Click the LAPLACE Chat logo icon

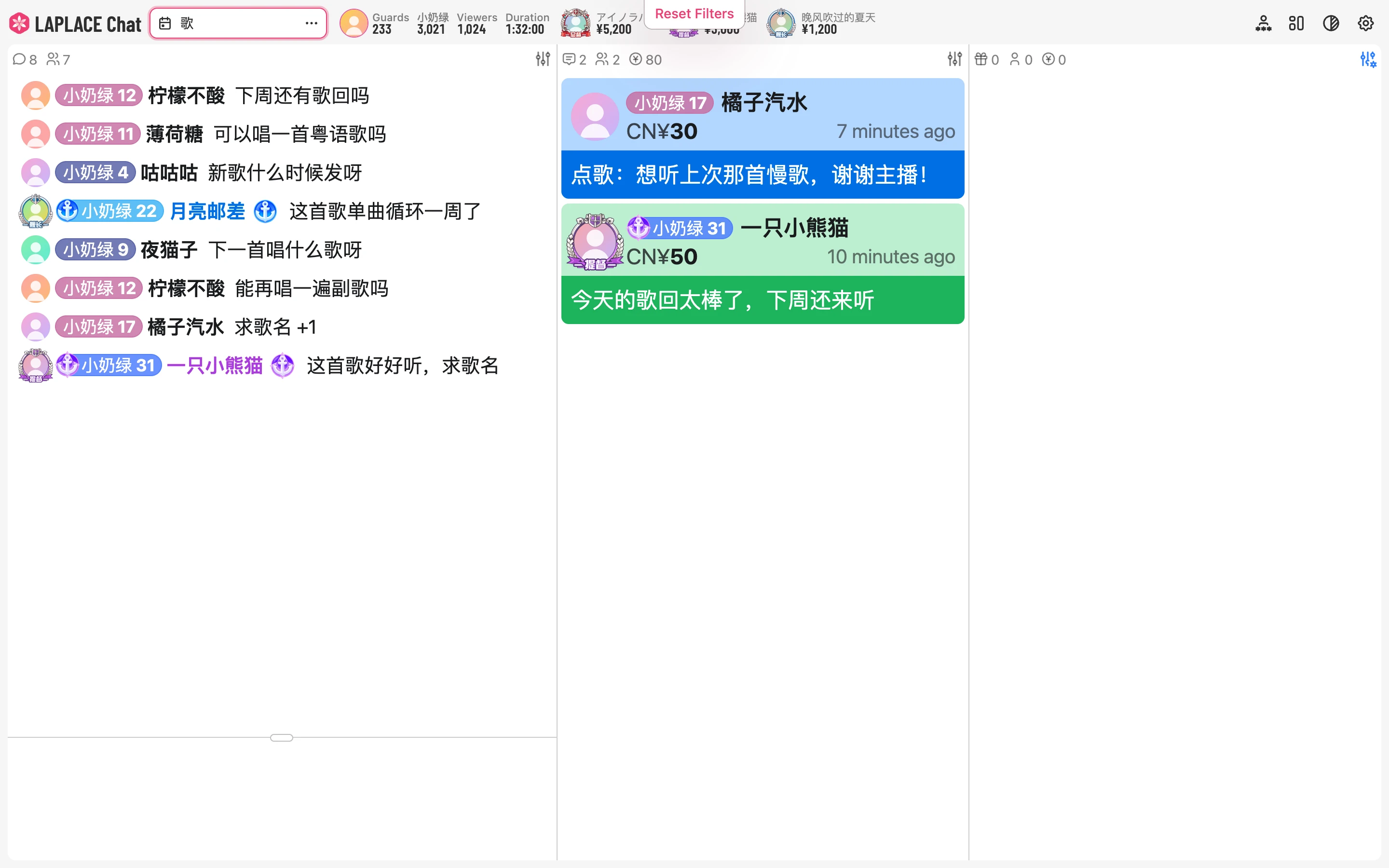(x=19, y=24)
